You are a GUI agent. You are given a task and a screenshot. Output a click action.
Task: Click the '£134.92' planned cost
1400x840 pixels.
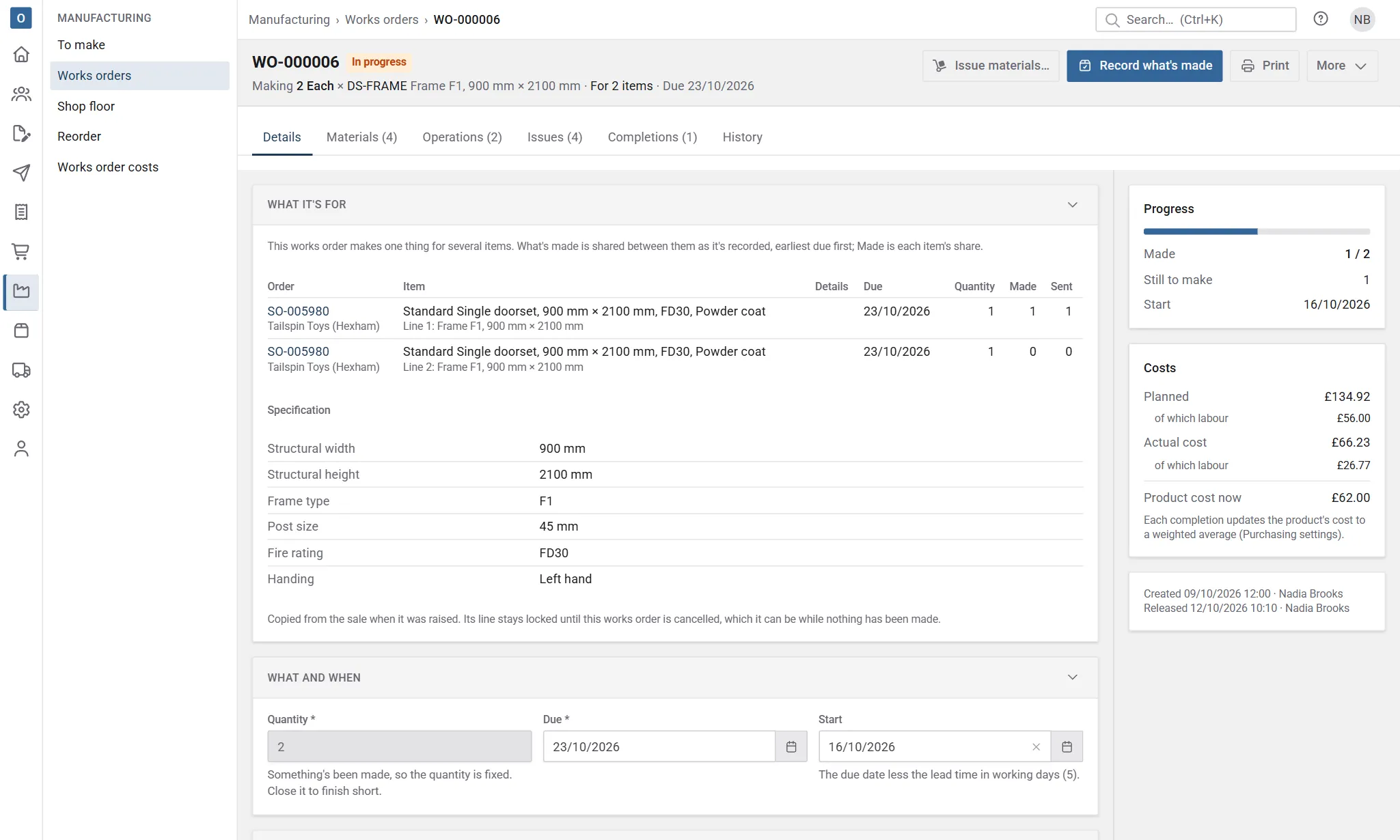1347,397
